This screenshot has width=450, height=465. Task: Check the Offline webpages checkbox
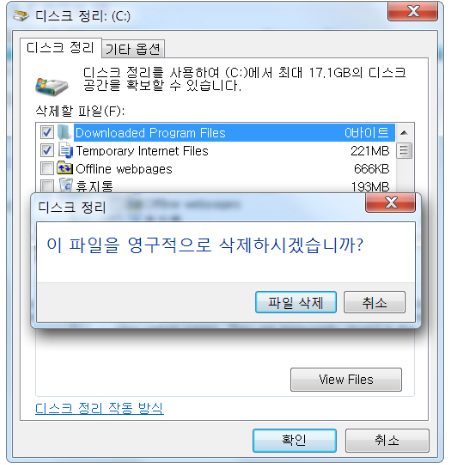click(47, 168)
